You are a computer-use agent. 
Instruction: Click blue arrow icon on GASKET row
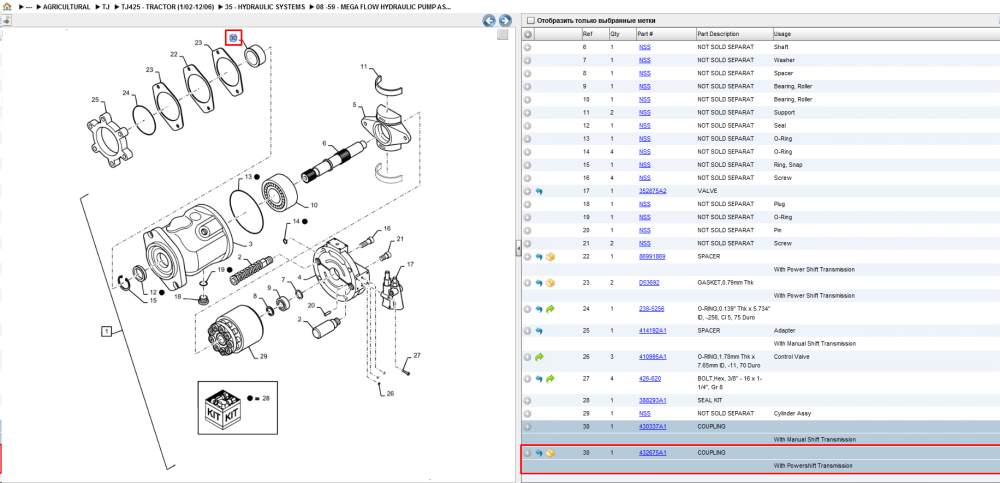pos(538,283)
